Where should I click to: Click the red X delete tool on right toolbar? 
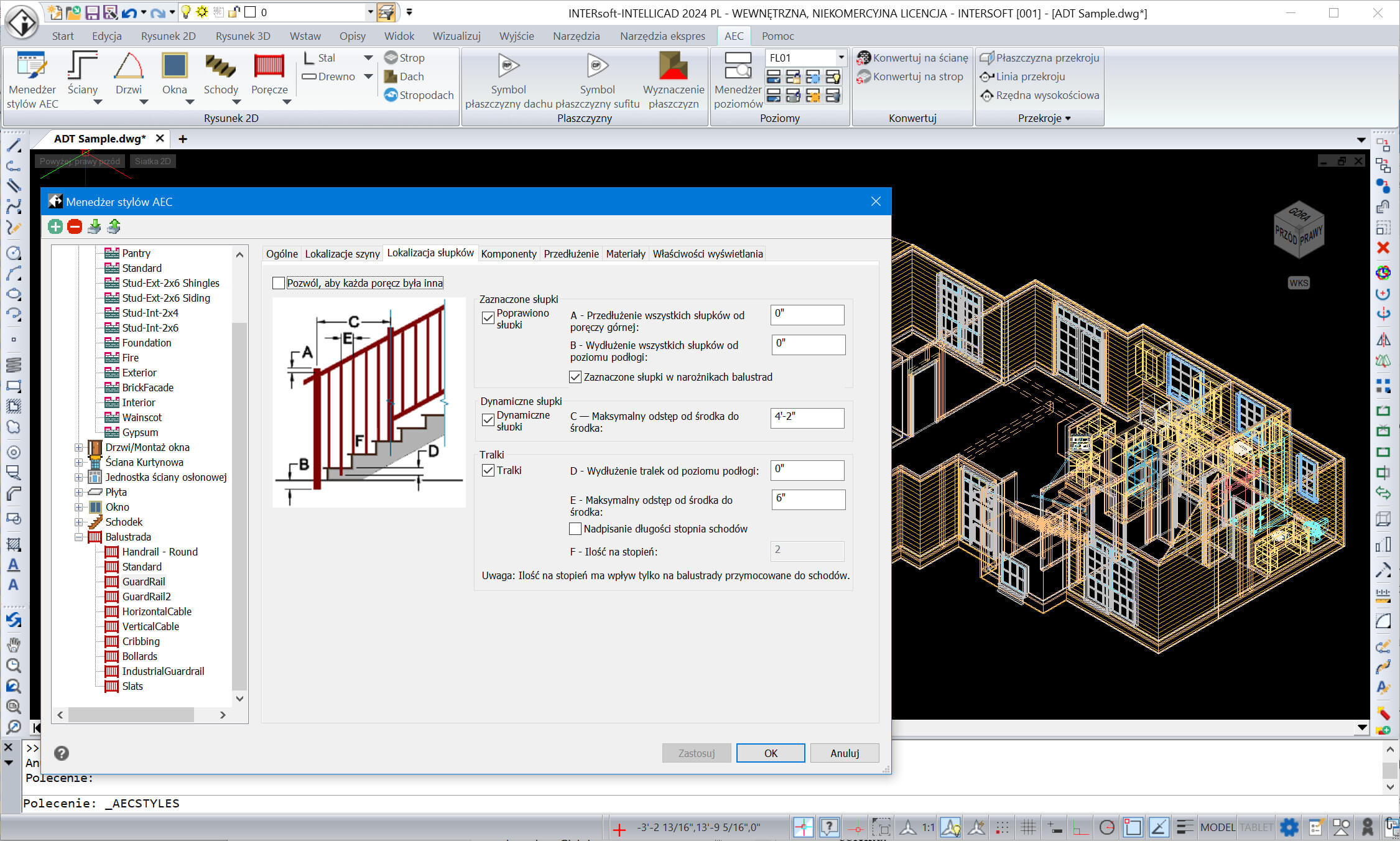click(x=1383, y=248)
